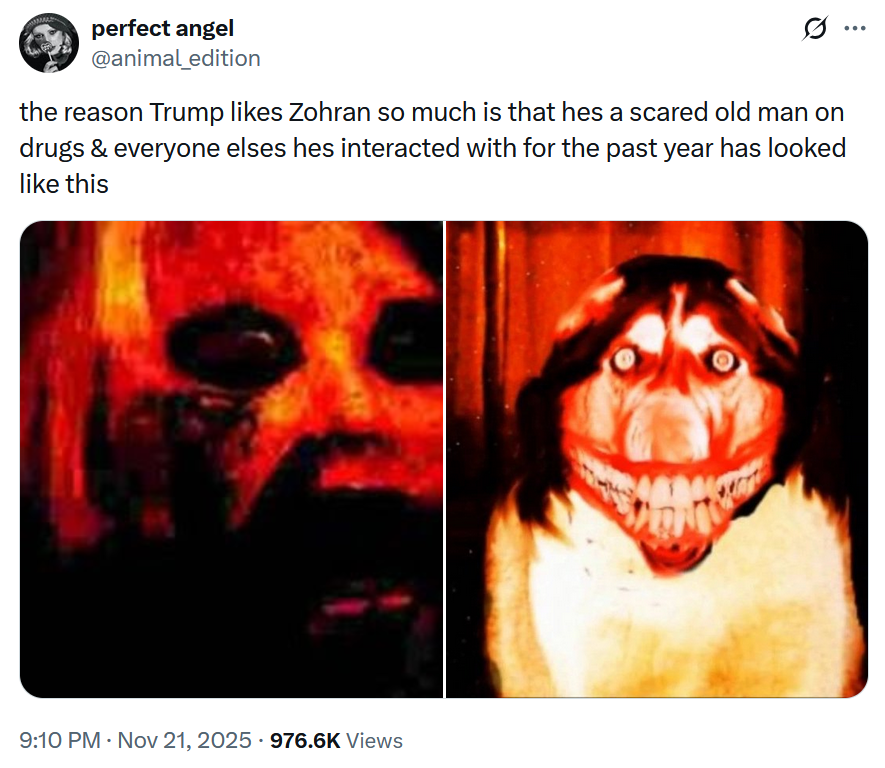Click the display name "perfect angel"
Image resolution: width=885 pixels, height=768 pixels.
(x=163, y=29)
